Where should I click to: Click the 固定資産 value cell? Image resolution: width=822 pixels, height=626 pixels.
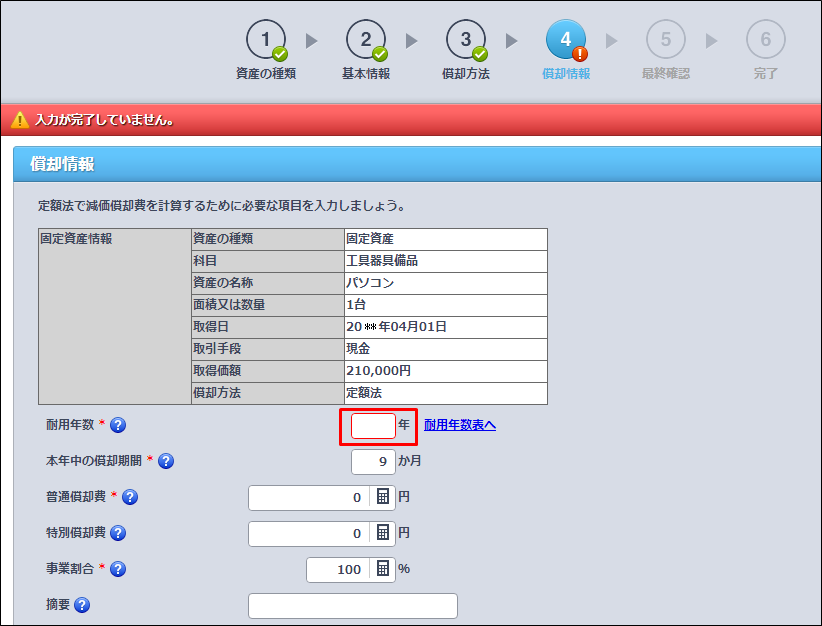point(446,239)
